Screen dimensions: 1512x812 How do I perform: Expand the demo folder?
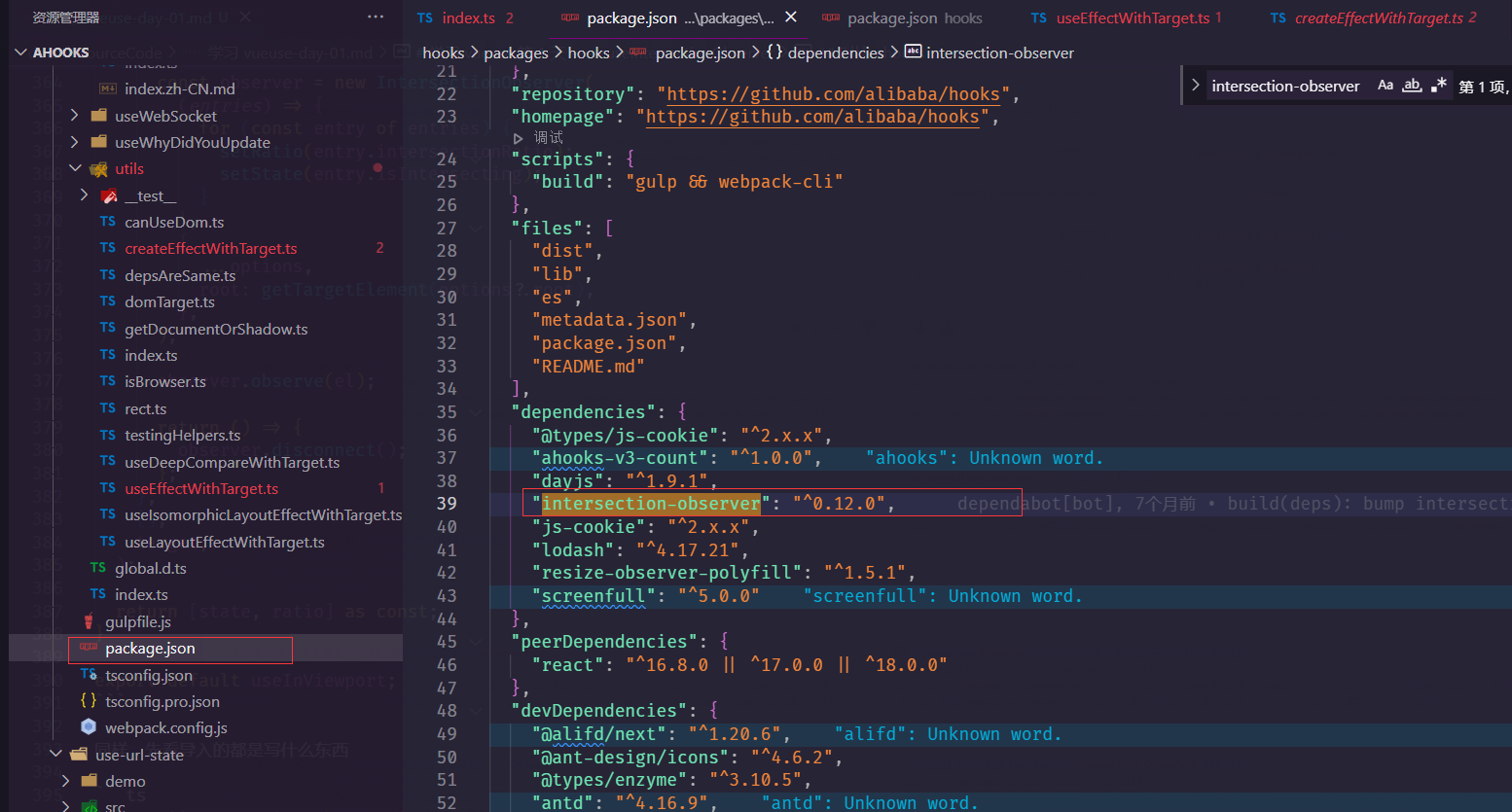(x=65, y=781)
